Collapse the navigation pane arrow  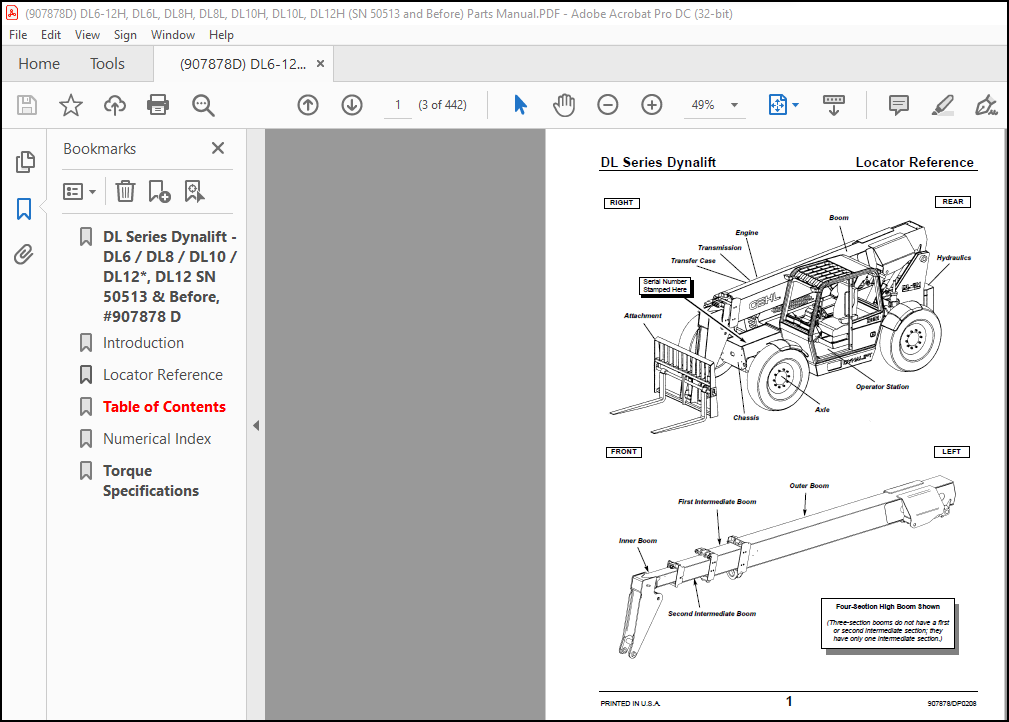pos(256,425)
